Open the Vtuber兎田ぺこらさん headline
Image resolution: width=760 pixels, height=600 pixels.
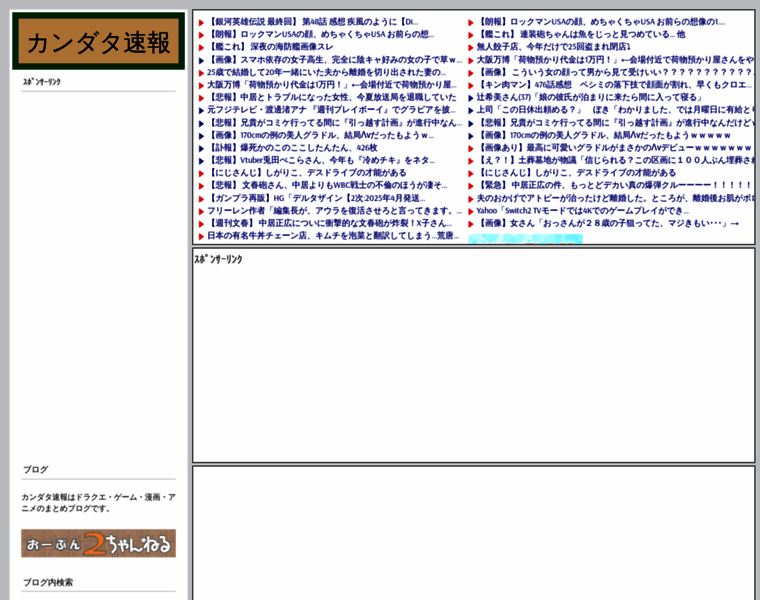pyautogui.click(x=321, y=160)
